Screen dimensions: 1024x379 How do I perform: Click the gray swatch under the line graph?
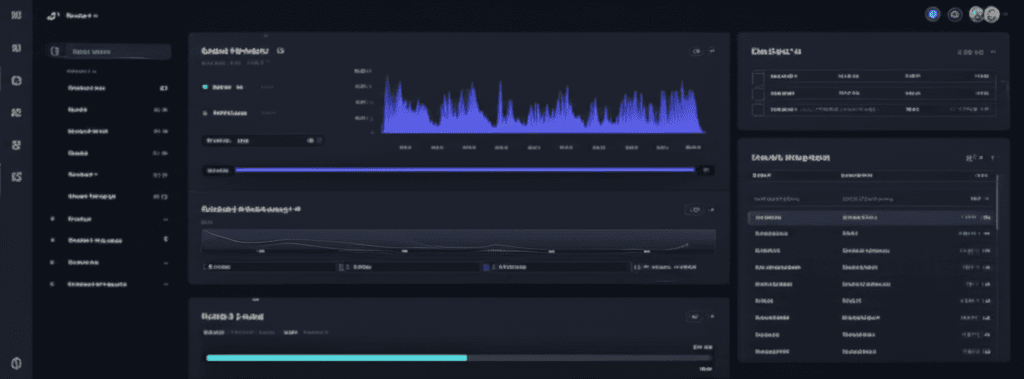(341, 267)
